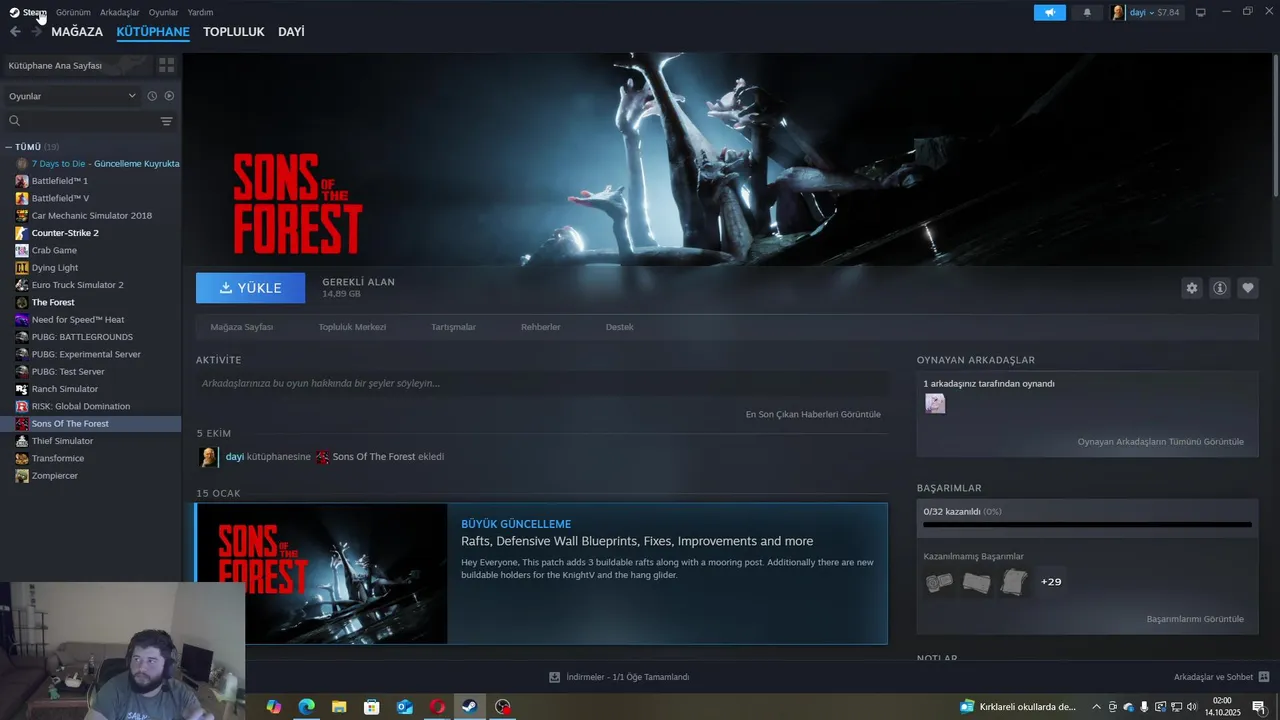This screenshot has width=1280, height=720.
Task: Select Counter-Strike 2 in library
Action: pyautogui.click(x=65, y=233)
